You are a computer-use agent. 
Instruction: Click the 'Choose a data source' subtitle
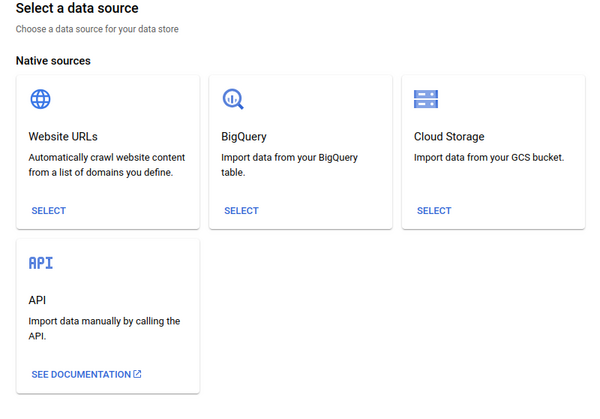(97, 29)
